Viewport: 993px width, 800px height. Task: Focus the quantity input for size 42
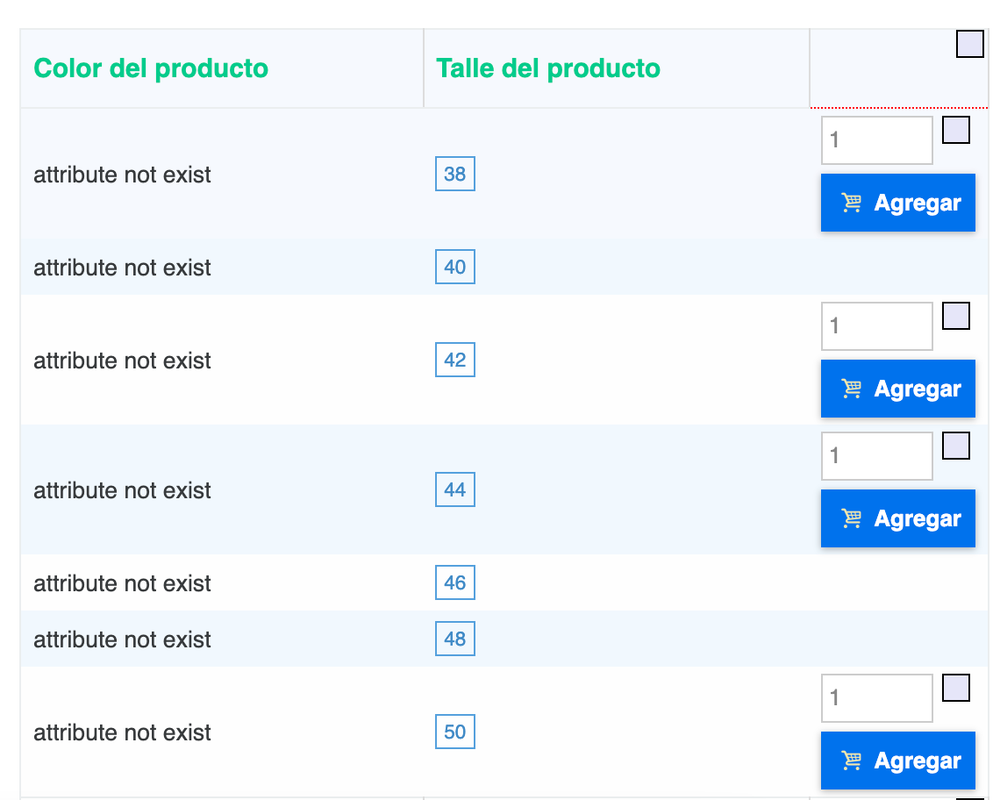tap(876, 327)
